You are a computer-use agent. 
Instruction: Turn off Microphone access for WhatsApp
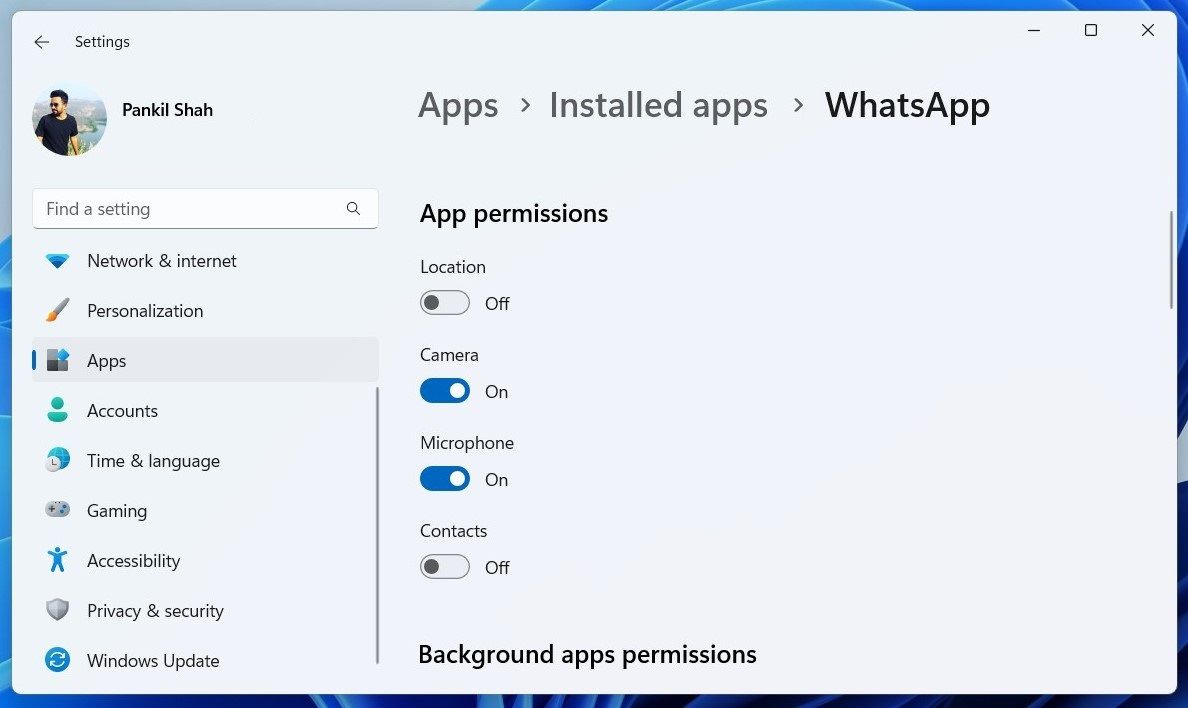coord(444,478)
